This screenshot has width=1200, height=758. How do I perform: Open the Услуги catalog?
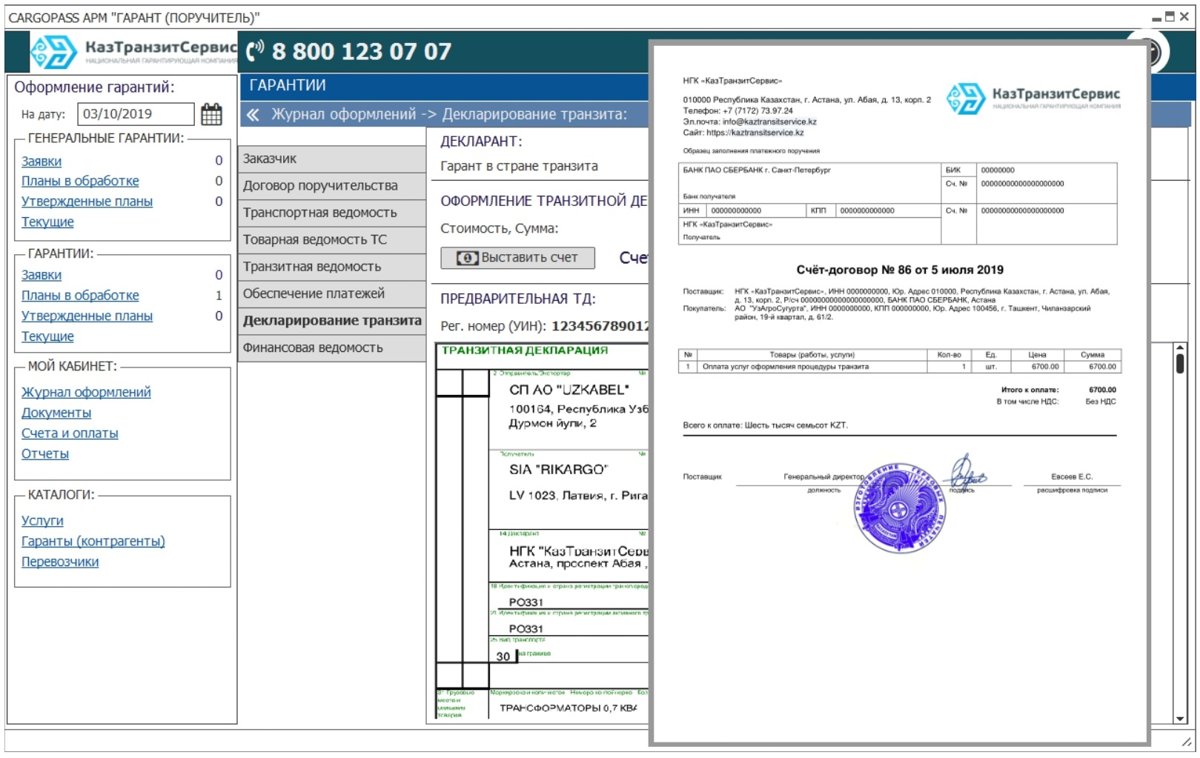[x=42, y=521]
